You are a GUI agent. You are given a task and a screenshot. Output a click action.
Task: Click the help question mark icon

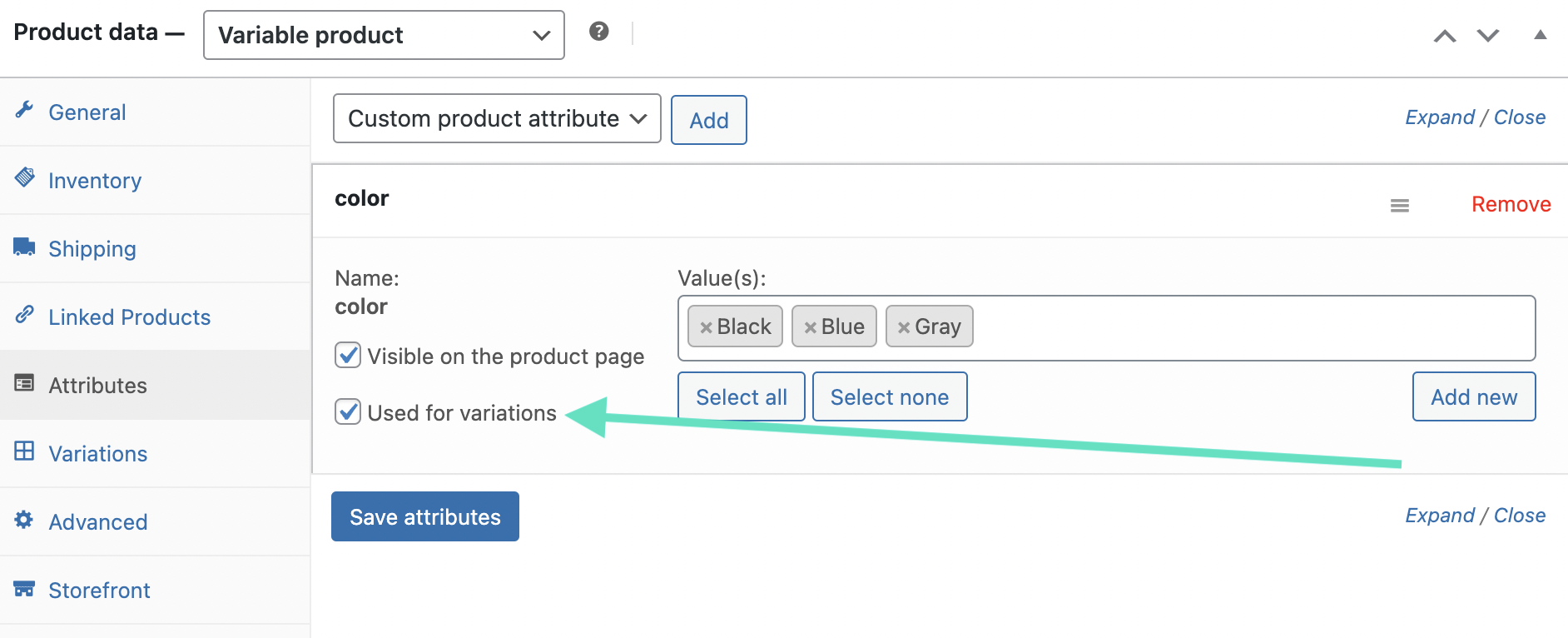tap(598, 32)
